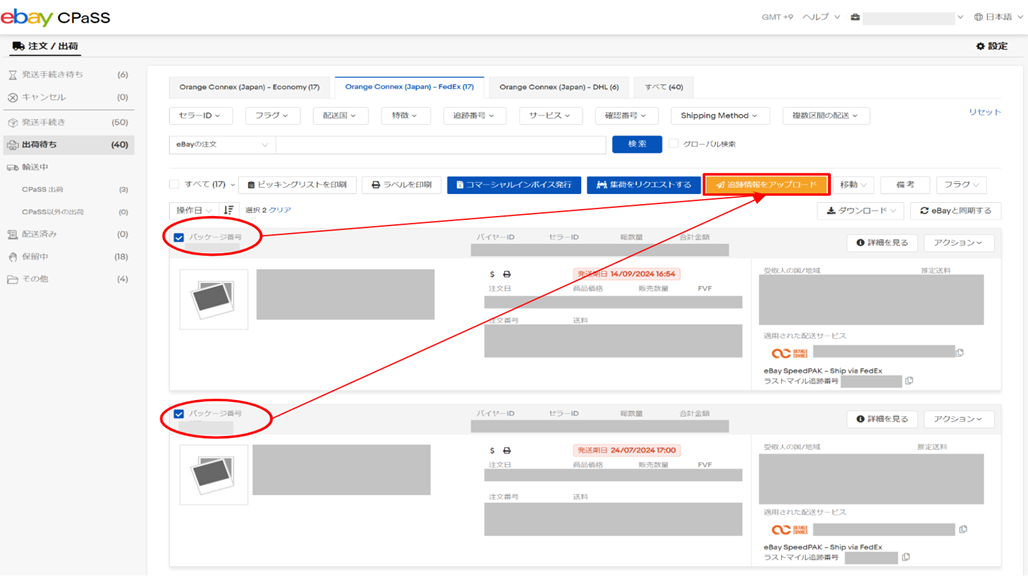Image resolution: width=1028 pixels, height=577 pixels.
Task: Open the すべて (40) tab
Action: click(x=663, y=87)
